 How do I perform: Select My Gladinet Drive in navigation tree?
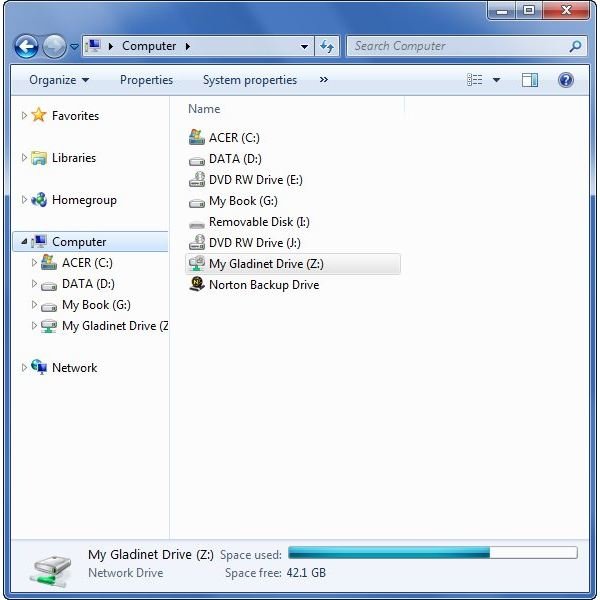point(115,326)
